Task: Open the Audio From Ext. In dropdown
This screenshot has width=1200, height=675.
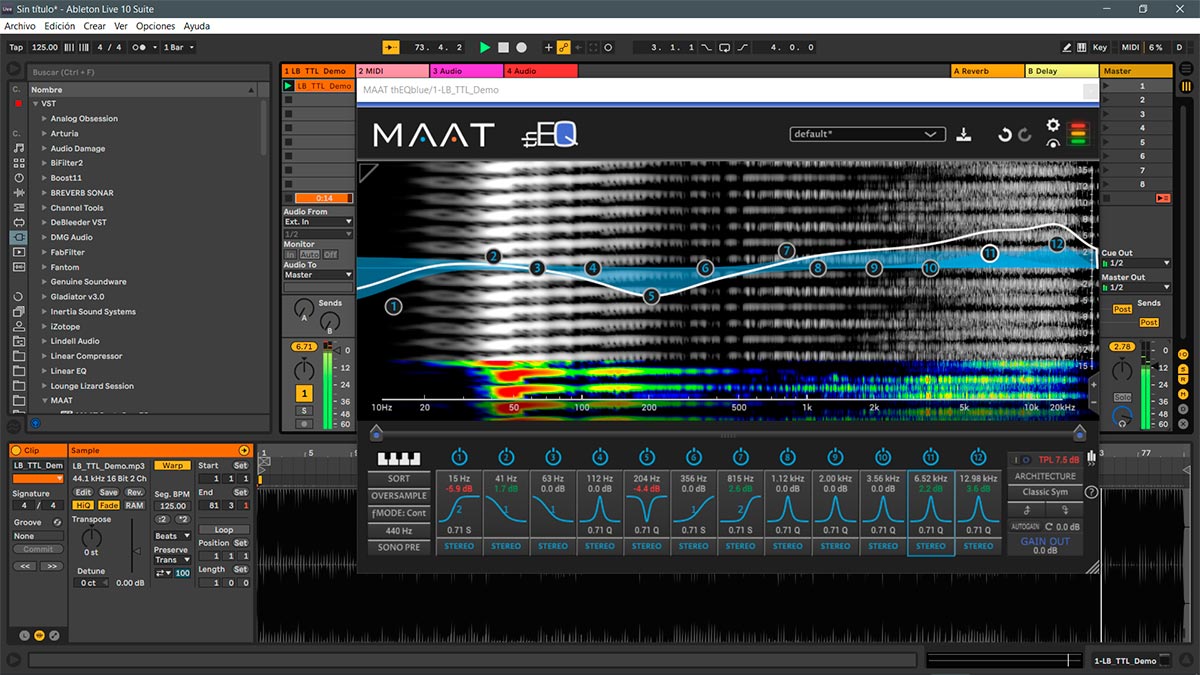Action: (318, 222)
